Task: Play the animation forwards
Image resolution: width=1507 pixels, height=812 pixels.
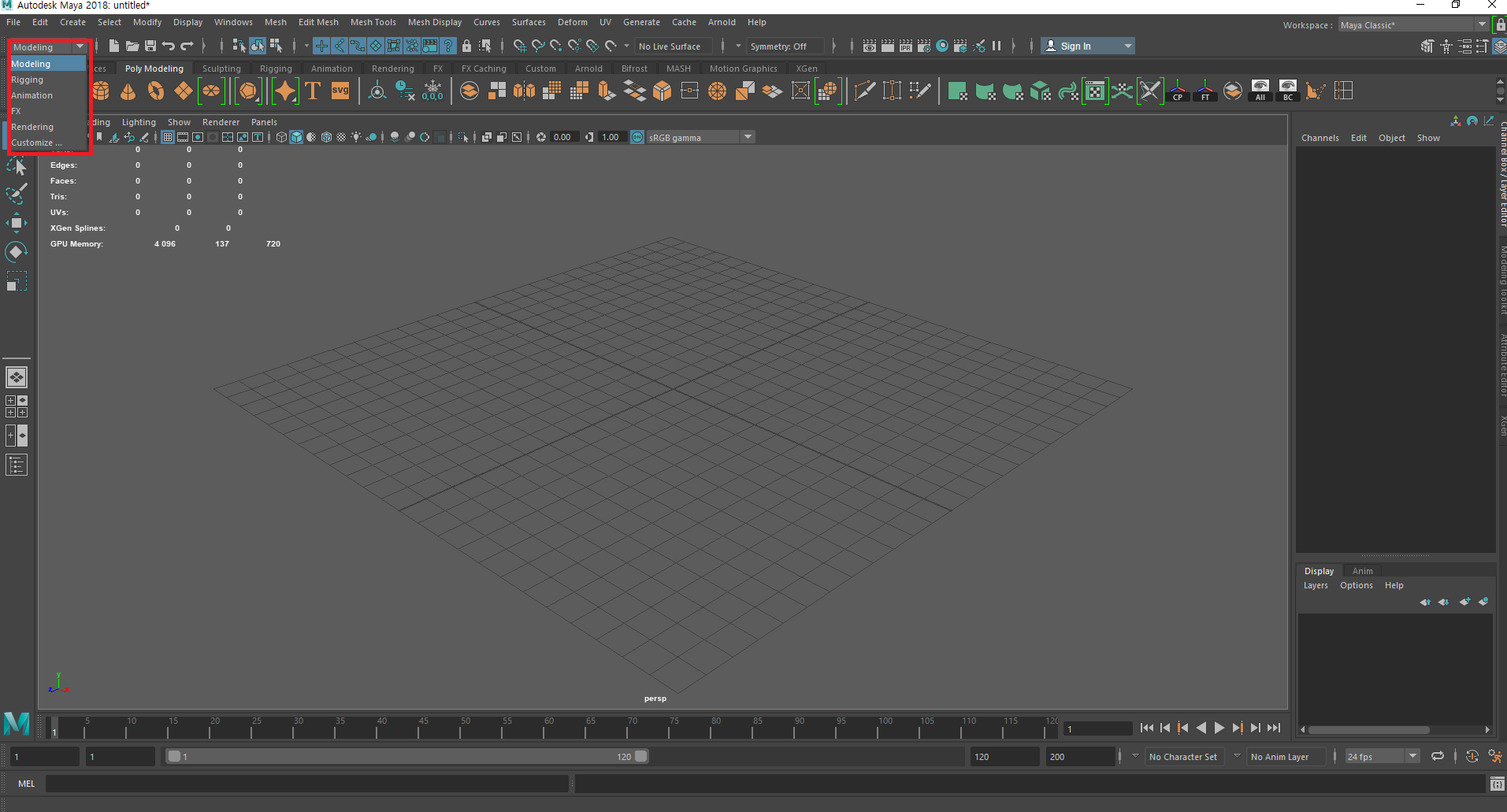Action: point(1219,728)
